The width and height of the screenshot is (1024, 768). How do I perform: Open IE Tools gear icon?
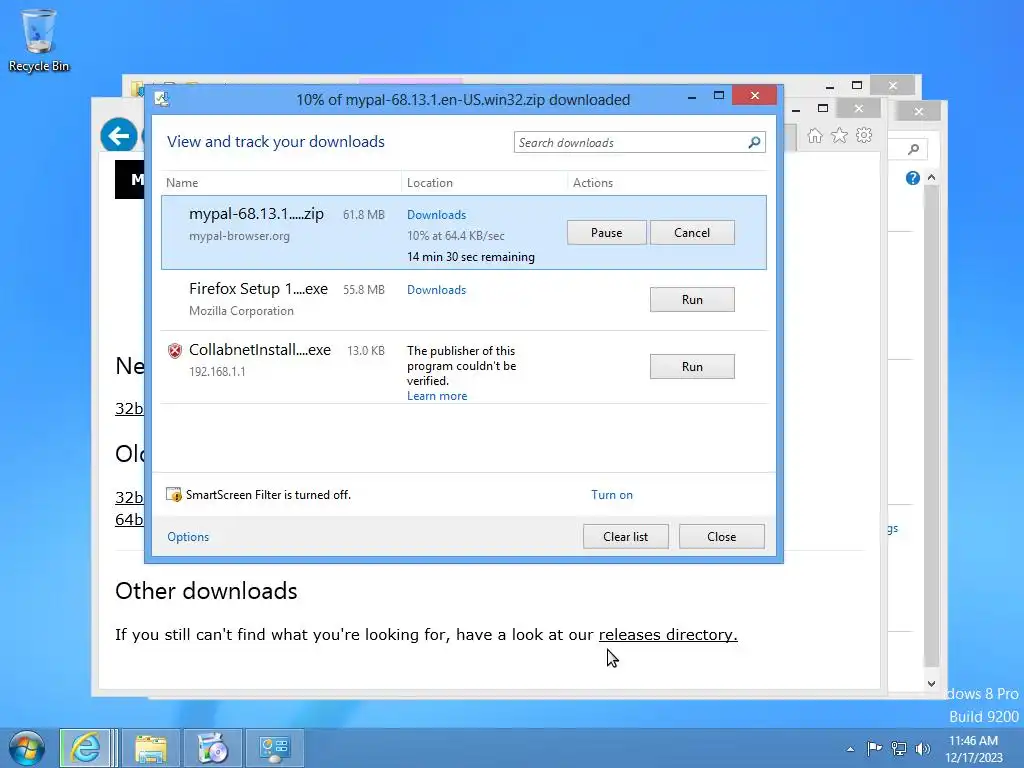pos(864,135)
